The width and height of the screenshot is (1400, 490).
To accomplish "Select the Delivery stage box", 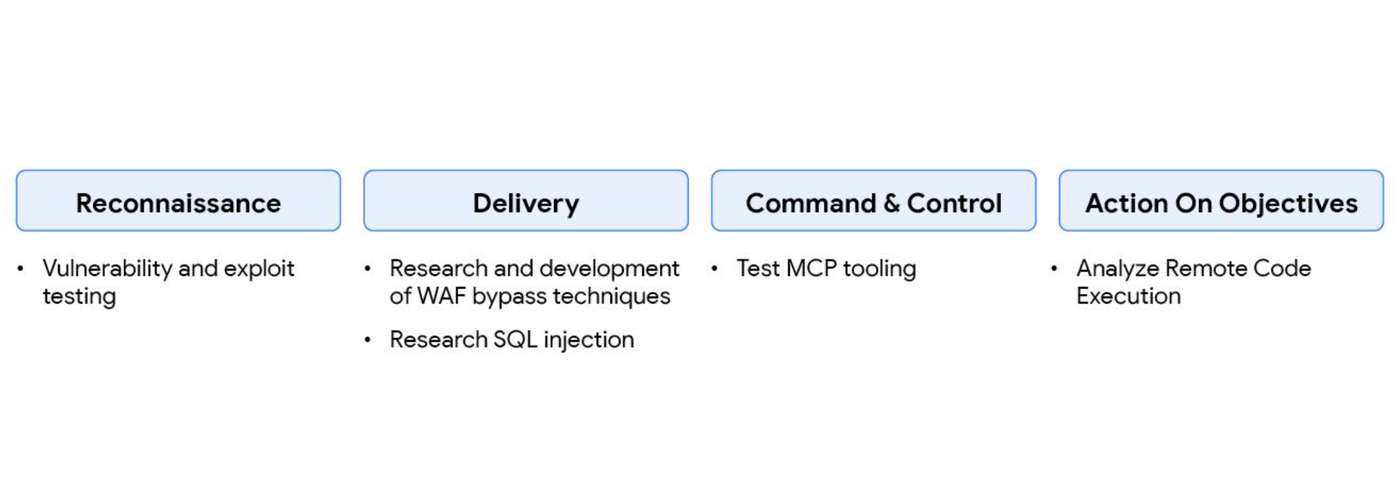I will (x=525, y=201).
